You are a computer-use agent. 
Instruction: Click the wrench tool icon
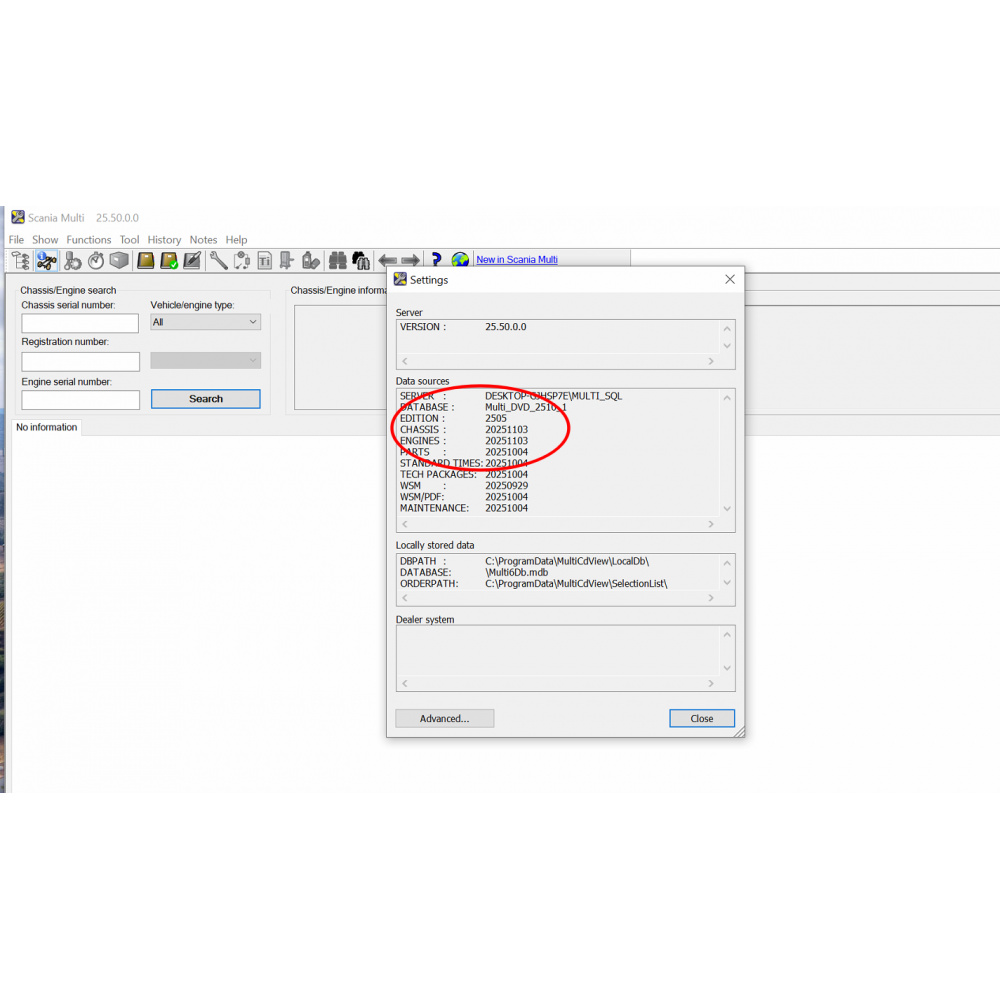click(218, 260)
